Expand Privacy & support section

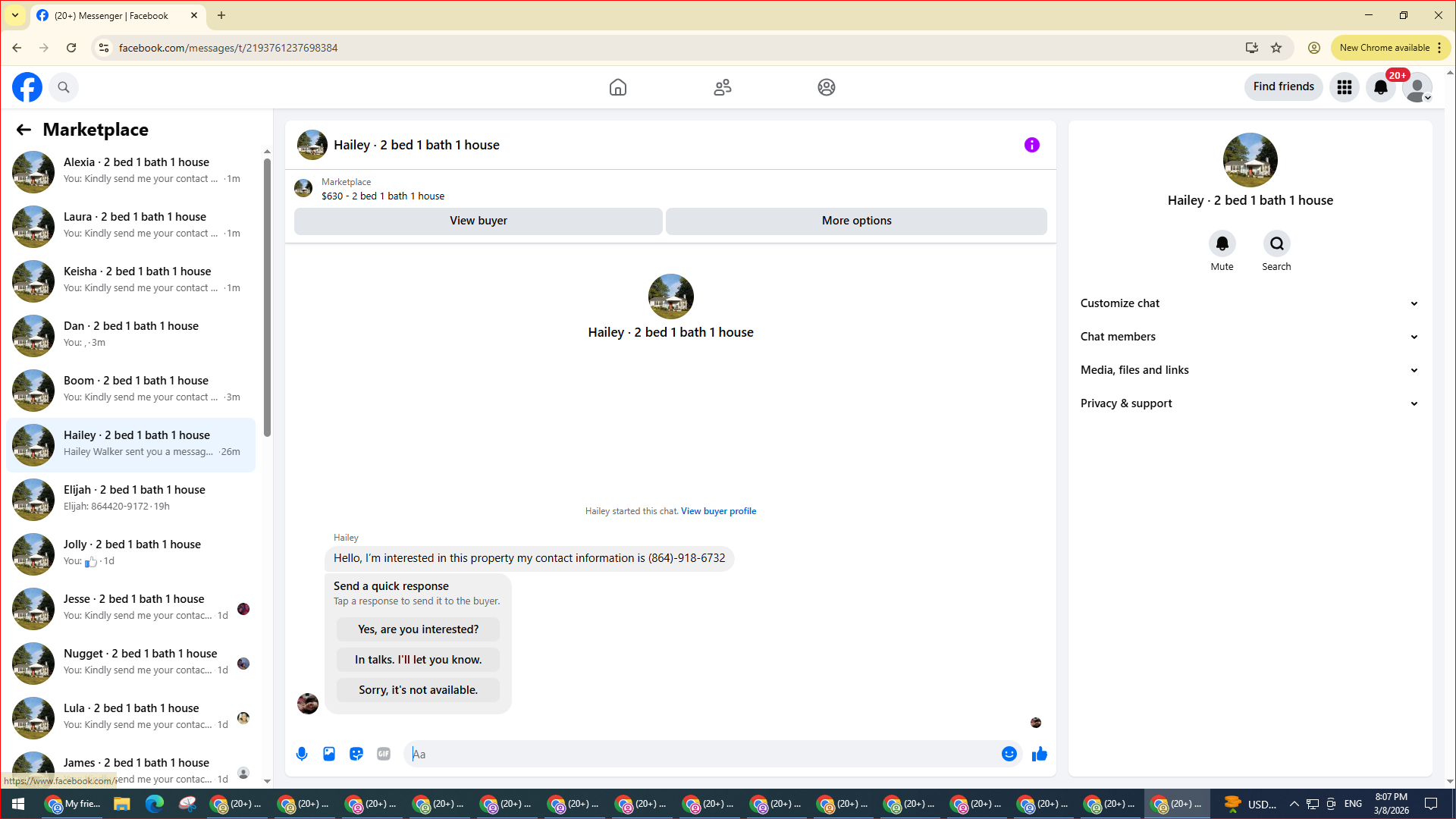pos(1249,403)
